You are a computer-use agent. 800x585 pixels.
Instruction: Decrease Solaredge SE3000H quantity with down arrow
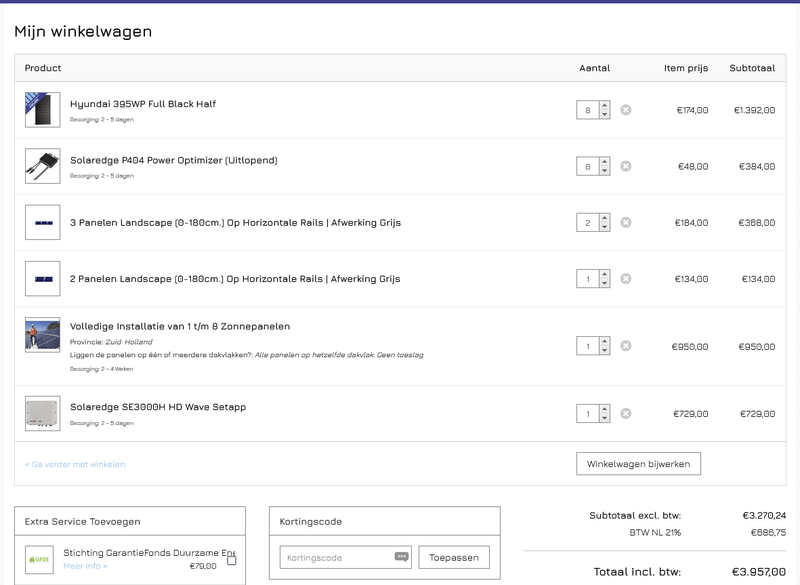click(x=604, y=418)
